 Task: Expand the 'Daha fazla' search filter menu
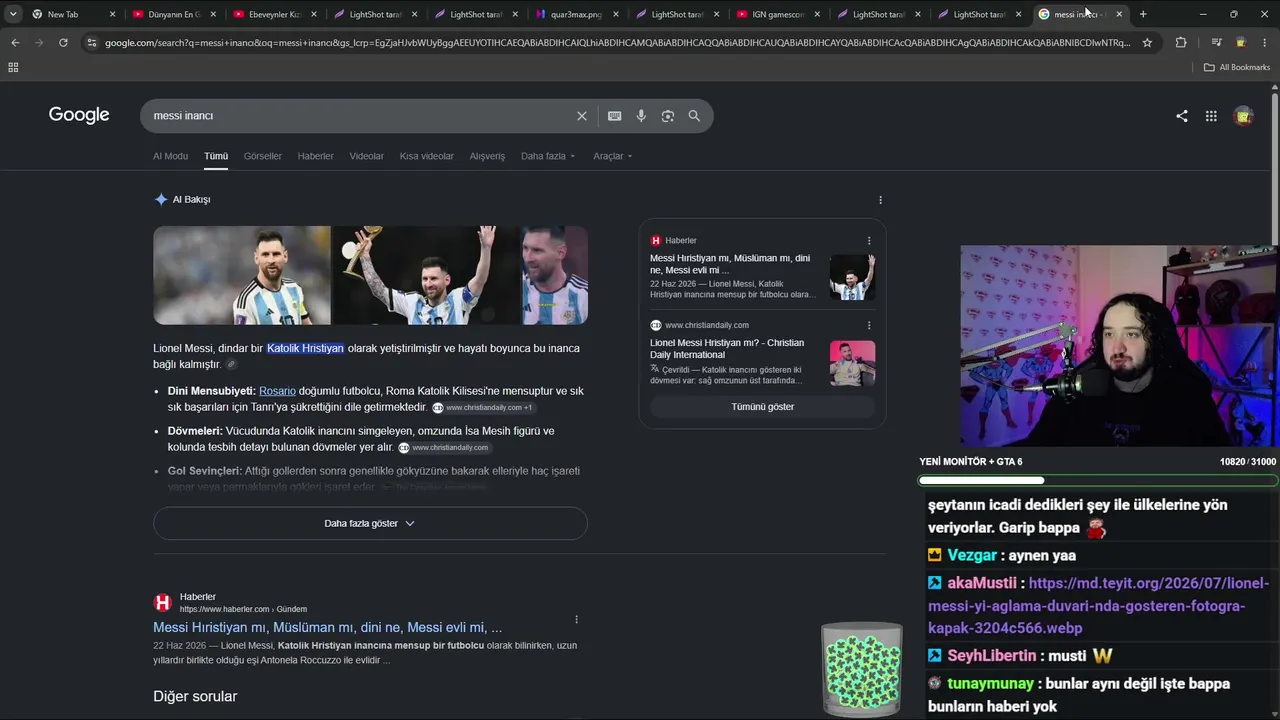[x=549, y=156]
